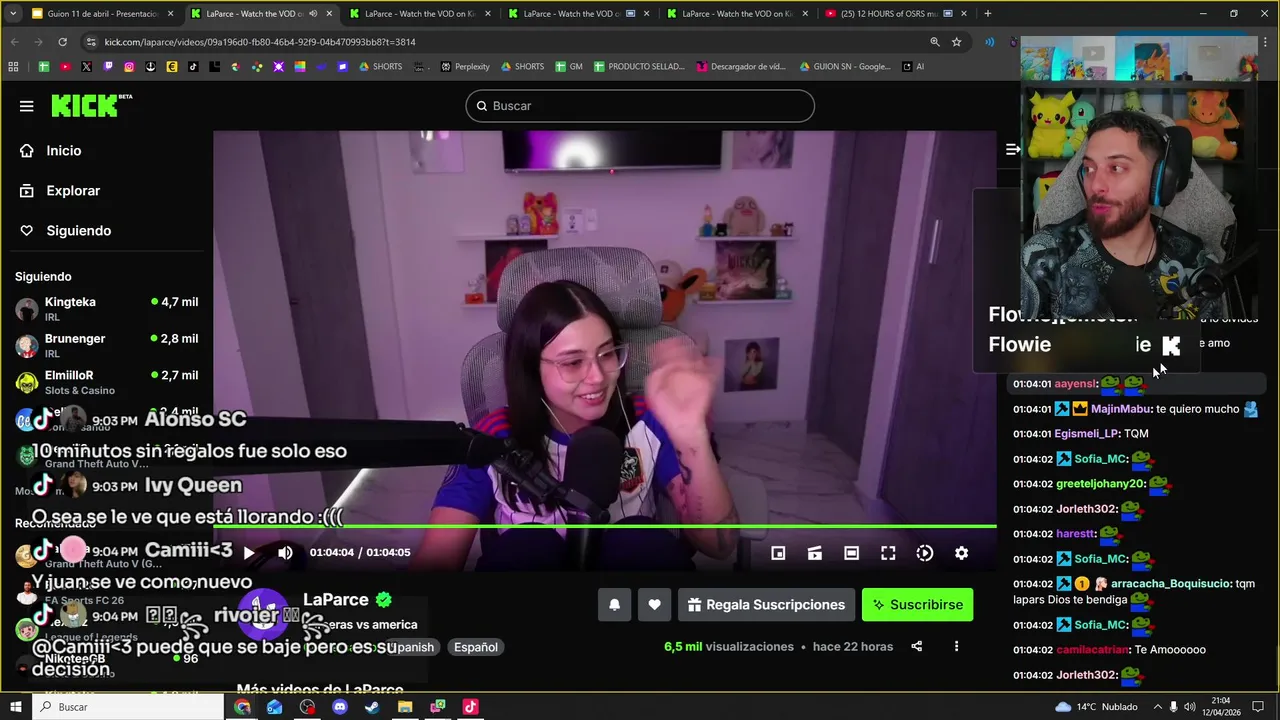Open TikTok app from the taskbar
Image resolution: width=1280 pixels, height=720 pixels.
coord(470,707)
